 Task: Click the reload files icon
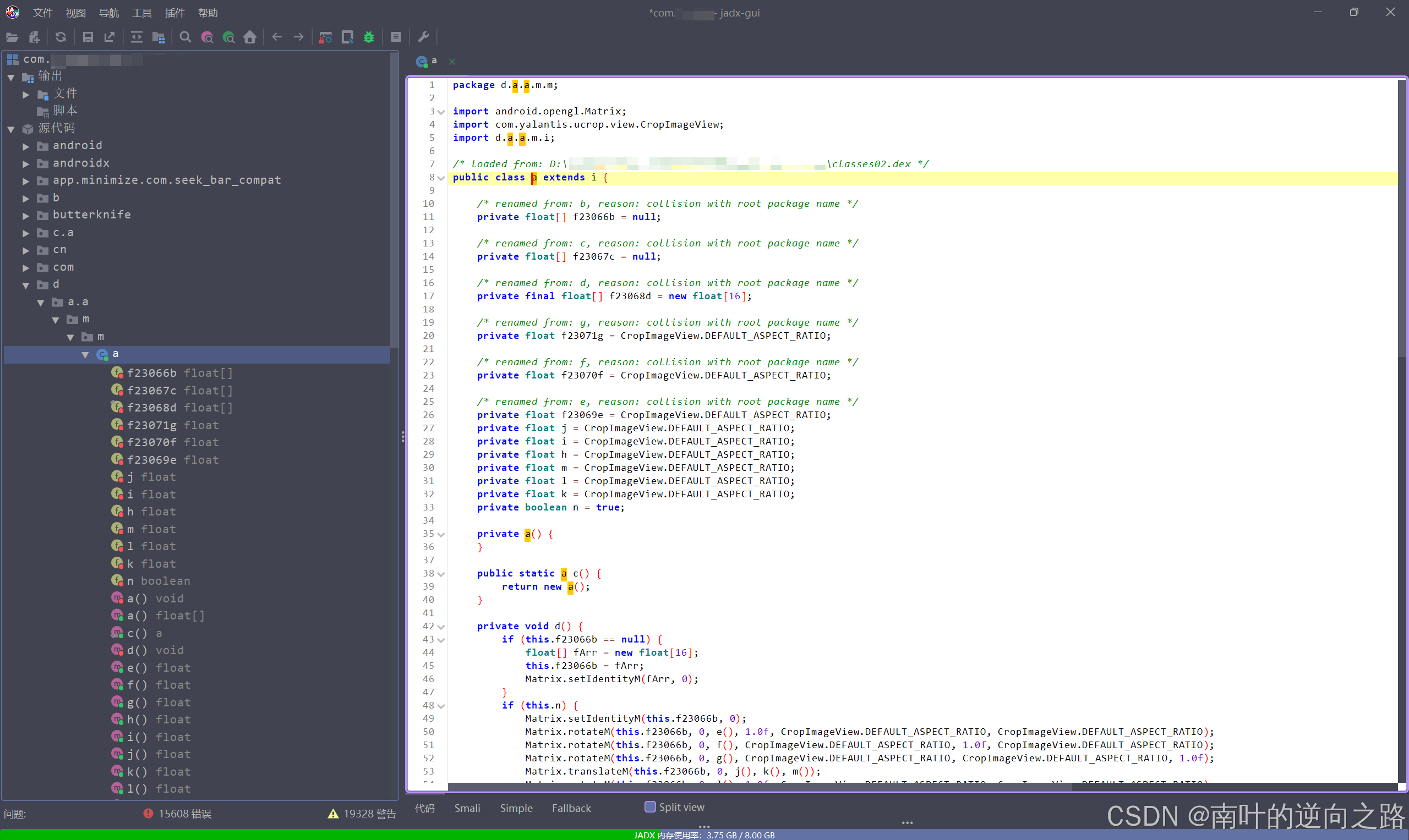[61, 37]
